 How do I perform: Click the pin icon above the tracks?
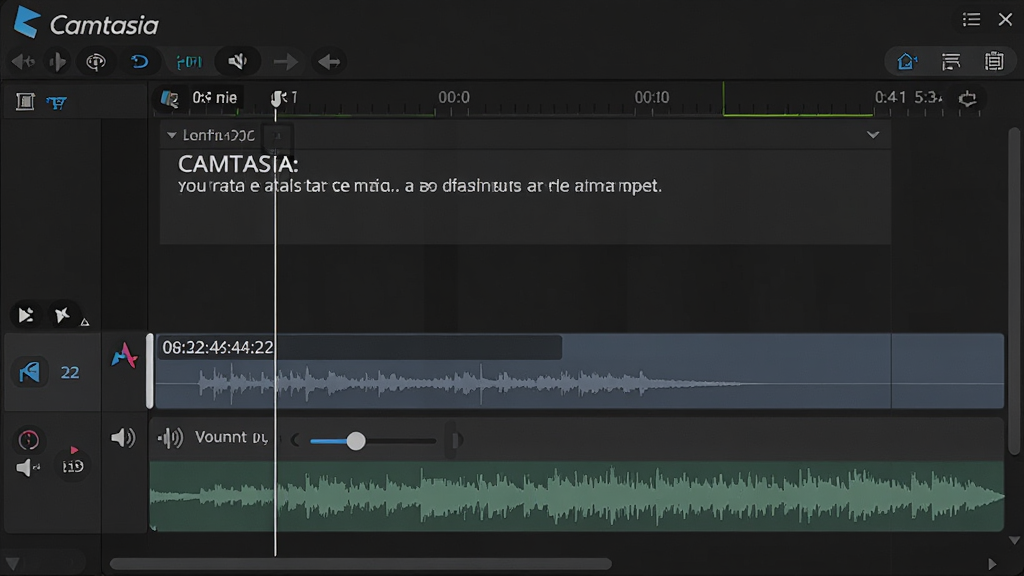click(62, 315)
